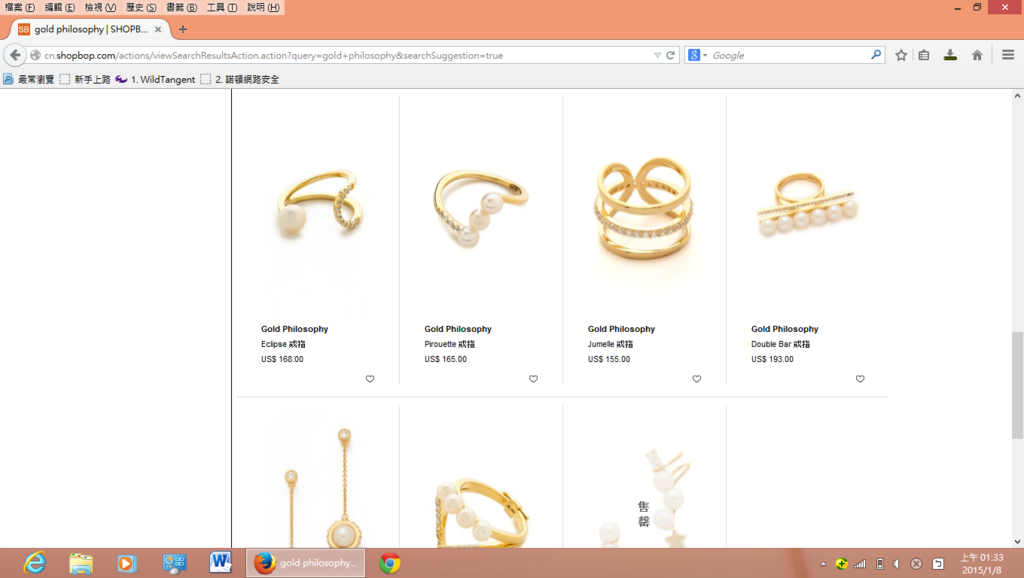The image size is (1024, 578).
Task: Reload the page with refresh icon
Action: tap(670, 56)
